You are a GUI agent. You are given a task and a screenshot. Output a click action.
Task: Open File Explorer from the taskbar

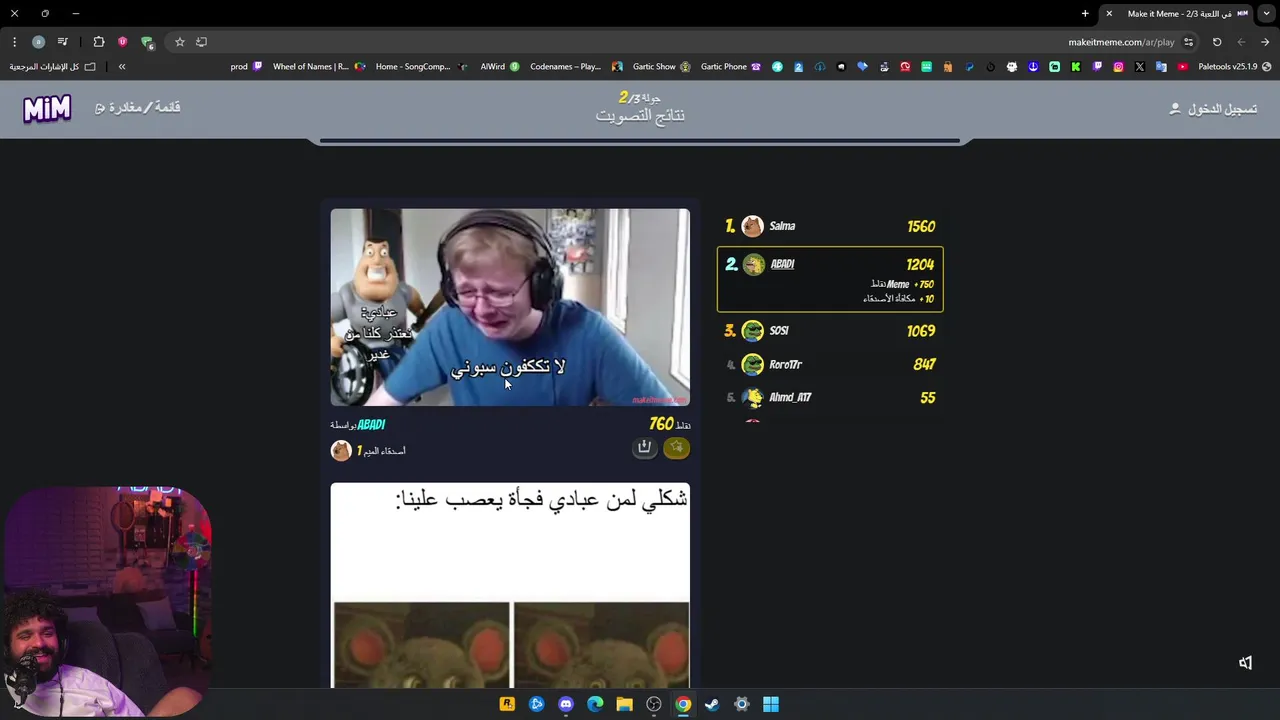pos(624,704)
